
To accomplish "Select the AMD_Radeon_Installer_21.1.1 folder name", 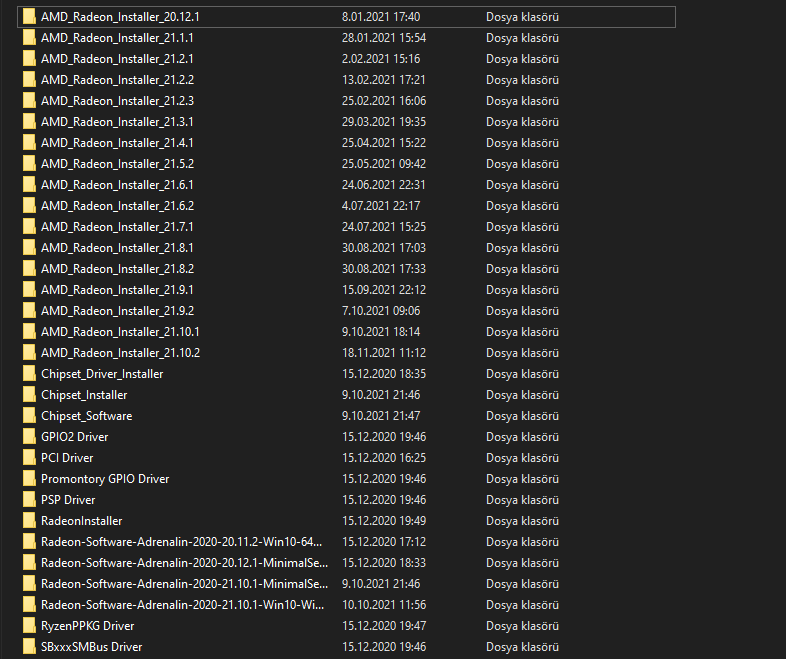I will coord(117,38).
